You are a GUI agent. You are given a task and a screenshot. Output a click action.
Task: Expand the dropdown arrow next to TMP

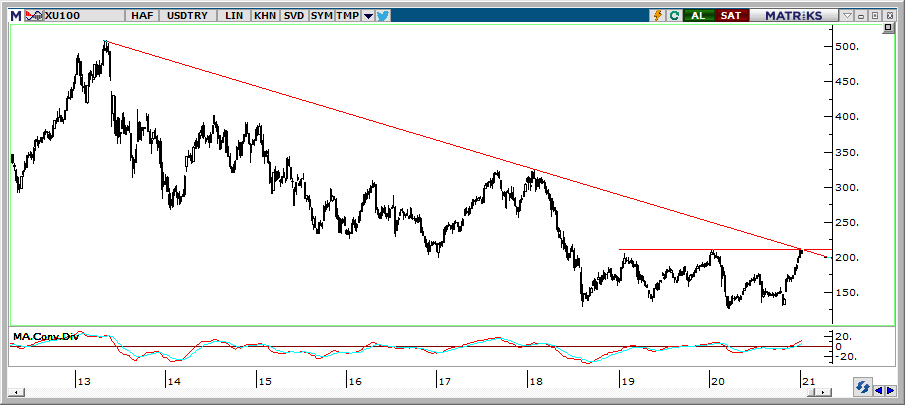click(x=368, y=16)
